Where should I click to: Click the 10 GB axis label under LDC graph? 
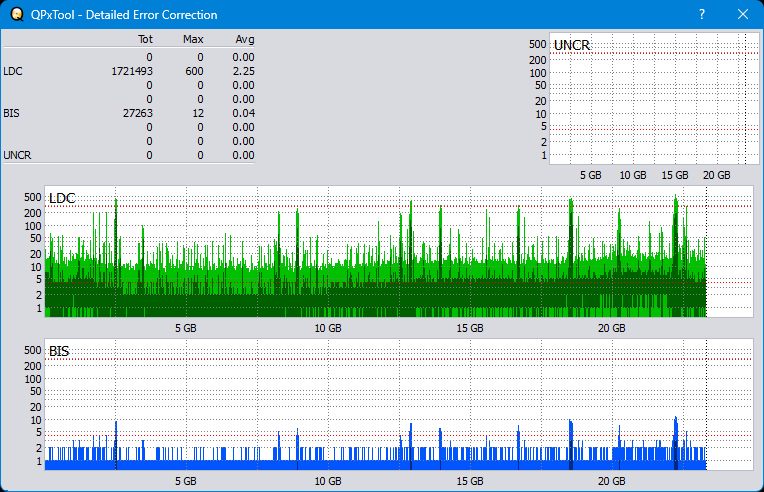[x=328, y=328]
